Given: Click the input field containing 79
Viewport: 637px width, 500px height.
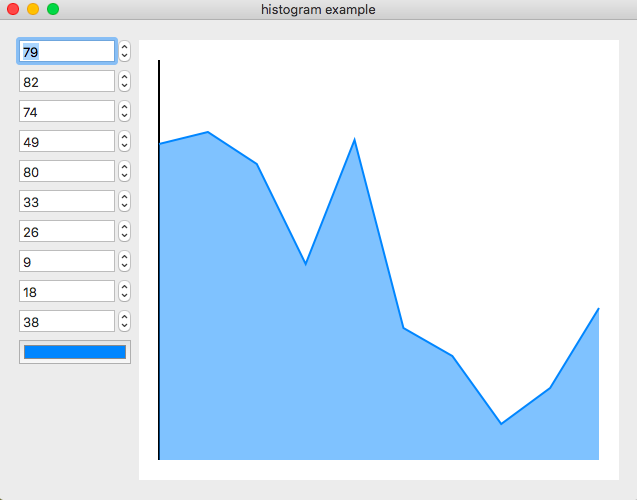Looking at the screenshot, I should point(66,51).
